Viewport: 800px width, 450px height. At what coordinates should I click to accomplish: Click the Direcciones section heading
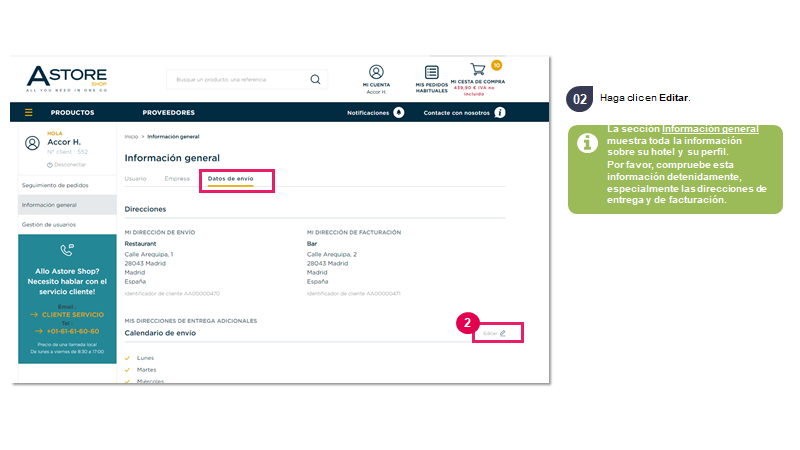point(145,209)
